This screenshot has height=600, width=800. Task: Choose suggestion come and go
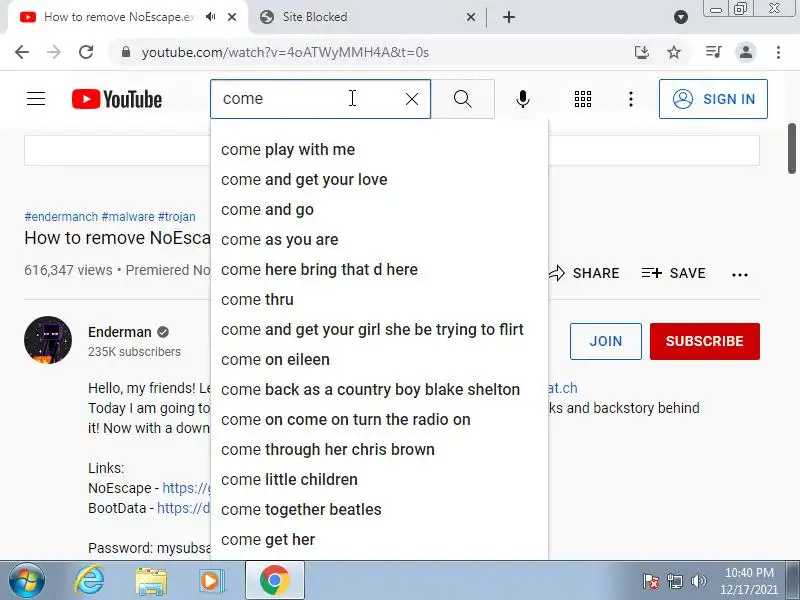[x=379, y=210]
